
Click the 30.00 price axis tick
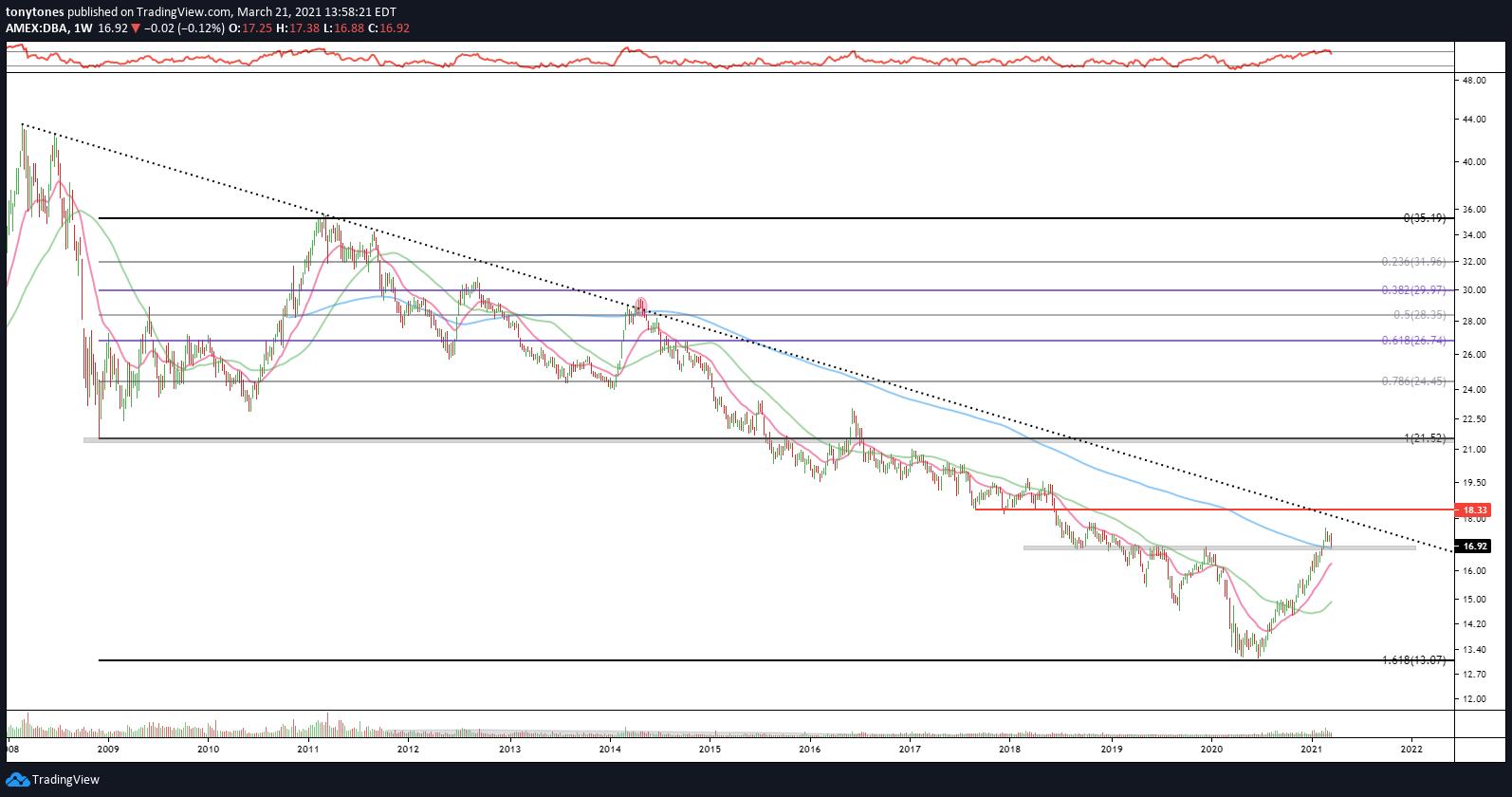pos(1474,290)
